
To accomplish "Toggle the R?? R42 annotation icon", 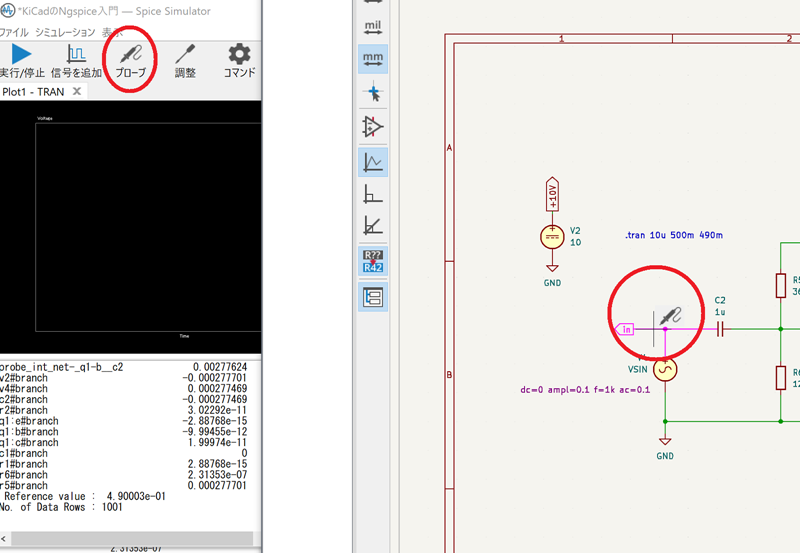I will coord(373,261).
